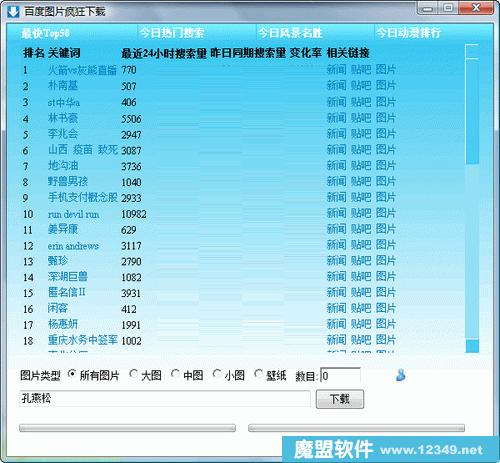500x463 pixels.
Task: Switch to the 今日动漫排行 tab
Action: pos(408,33)
